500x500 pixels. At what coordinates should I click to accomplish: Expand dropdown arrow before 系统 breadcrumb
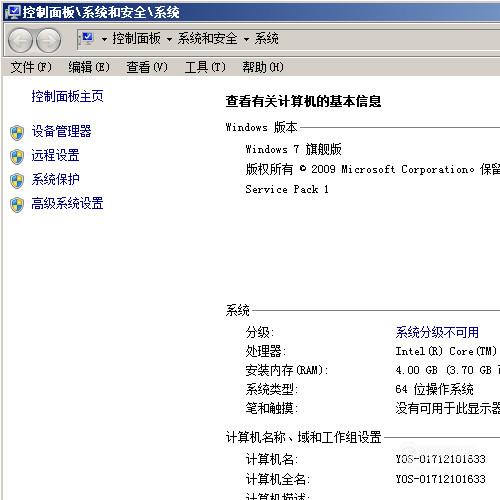(246, 40)
